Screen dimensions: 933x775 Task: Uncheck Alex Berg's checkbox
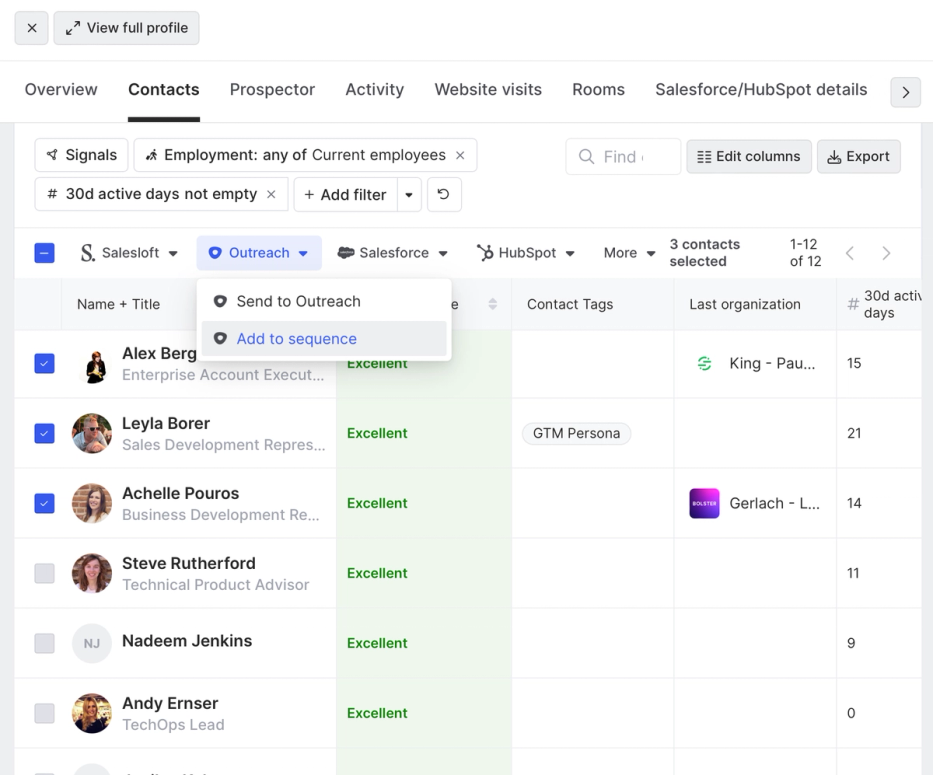(x=45, y=363)
